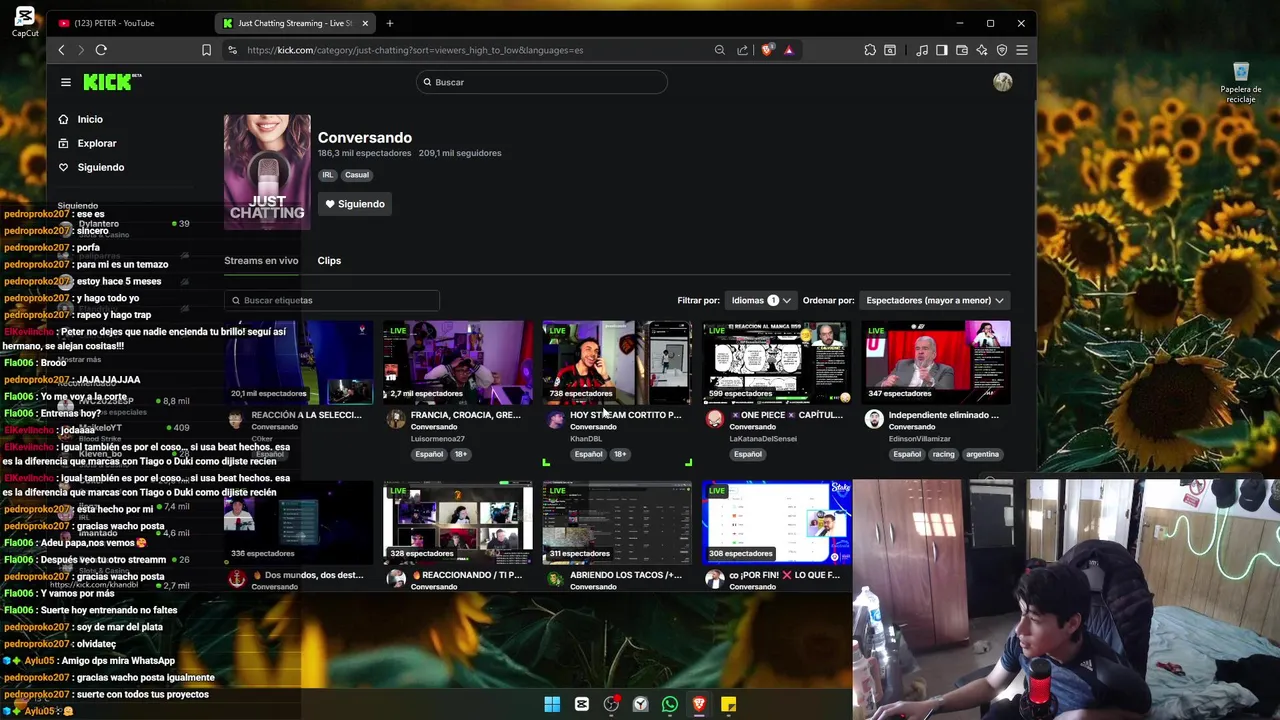The width and height of the screenshot is (1280, 720).
Task: Select the IRL category tag
Action: [327, 175]
